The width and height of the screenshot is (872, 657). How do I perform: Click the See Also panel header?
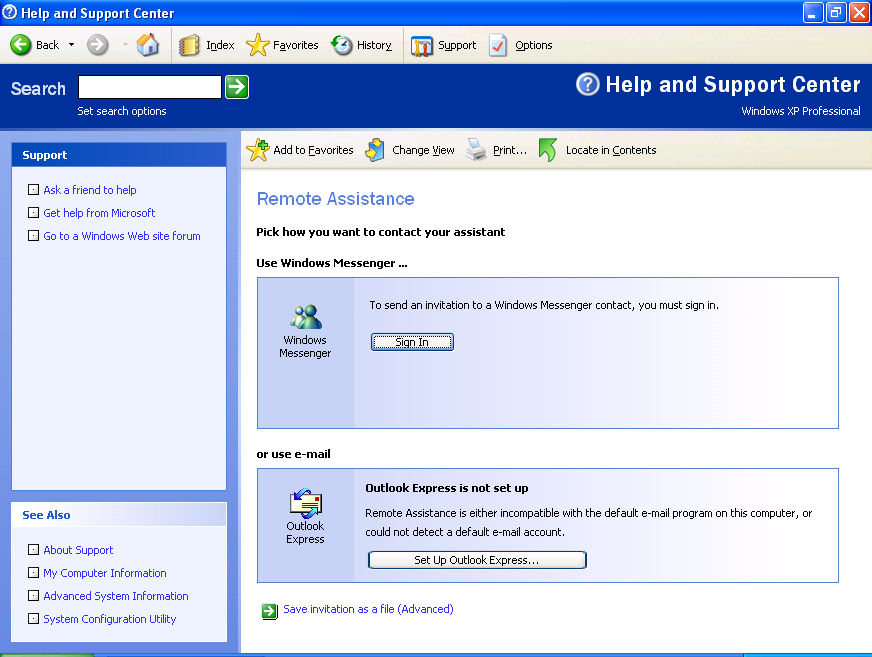[x=119, y=515]
